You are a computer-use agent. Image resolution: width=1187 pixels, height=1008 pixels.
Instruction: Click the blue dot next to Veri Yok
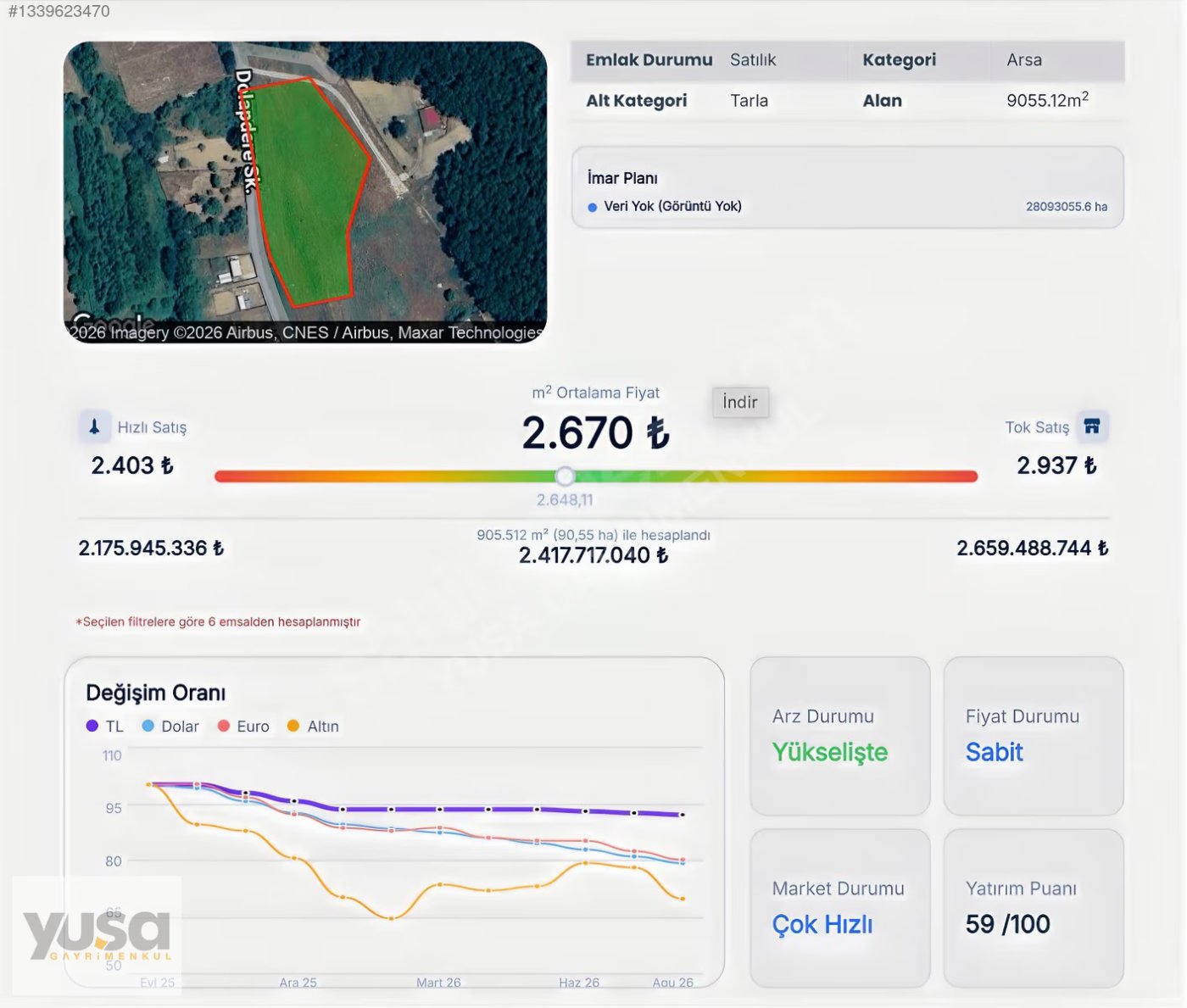[592, 207]
